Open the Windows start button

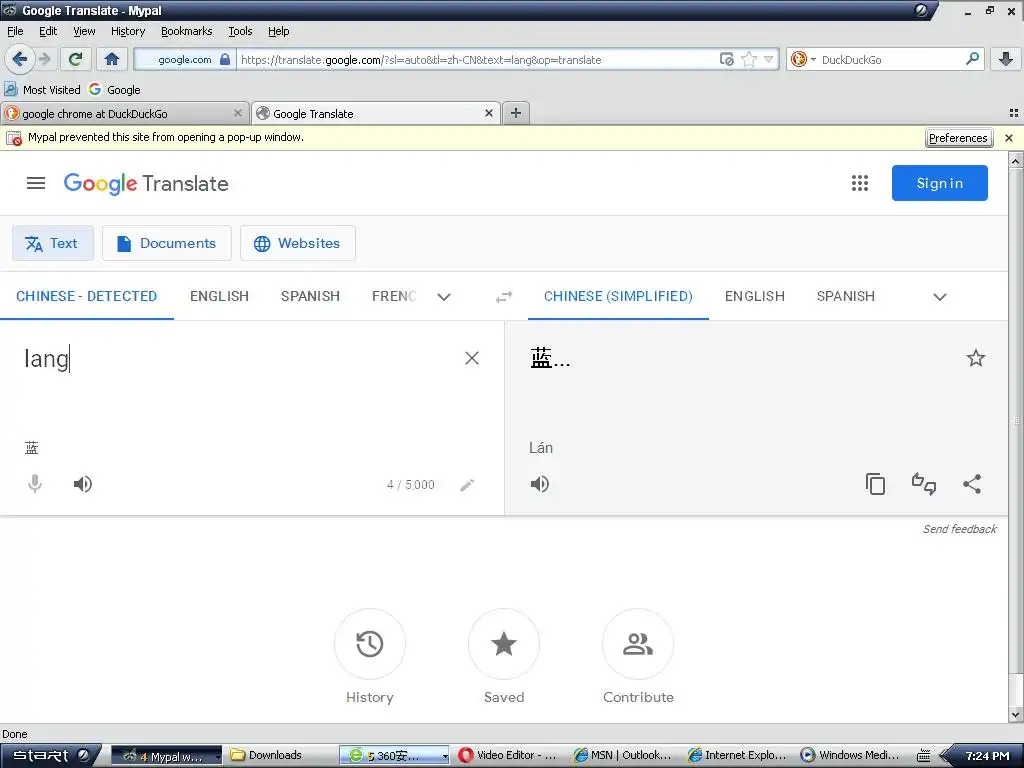[x=50, y=756]
